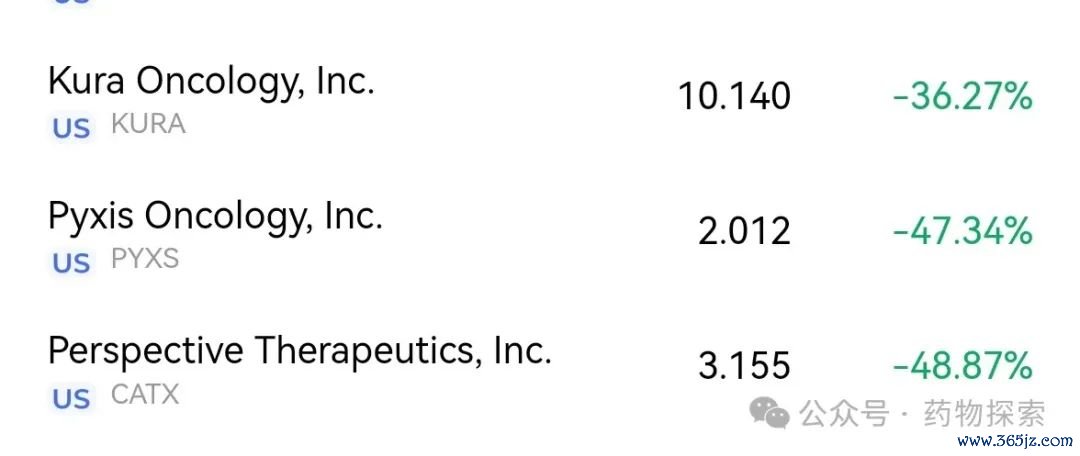Viewport: 1080px width, 456px height.
Task: Tap the -47.34% change value
Action: (x=963, y=231)
